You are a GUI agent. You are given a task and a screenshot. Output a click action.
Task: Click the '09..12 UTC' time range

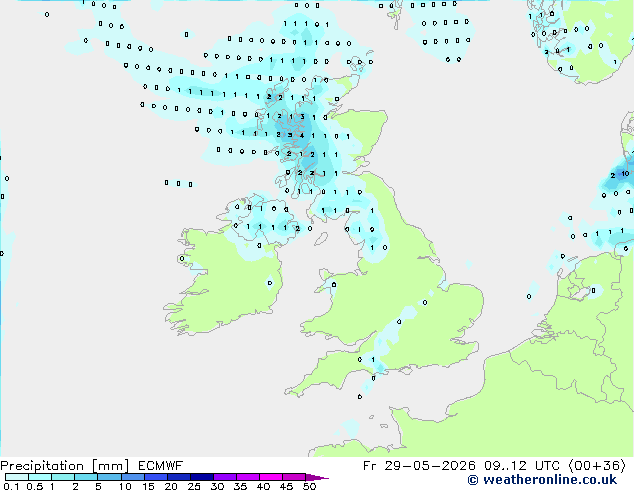click(522, 466)
